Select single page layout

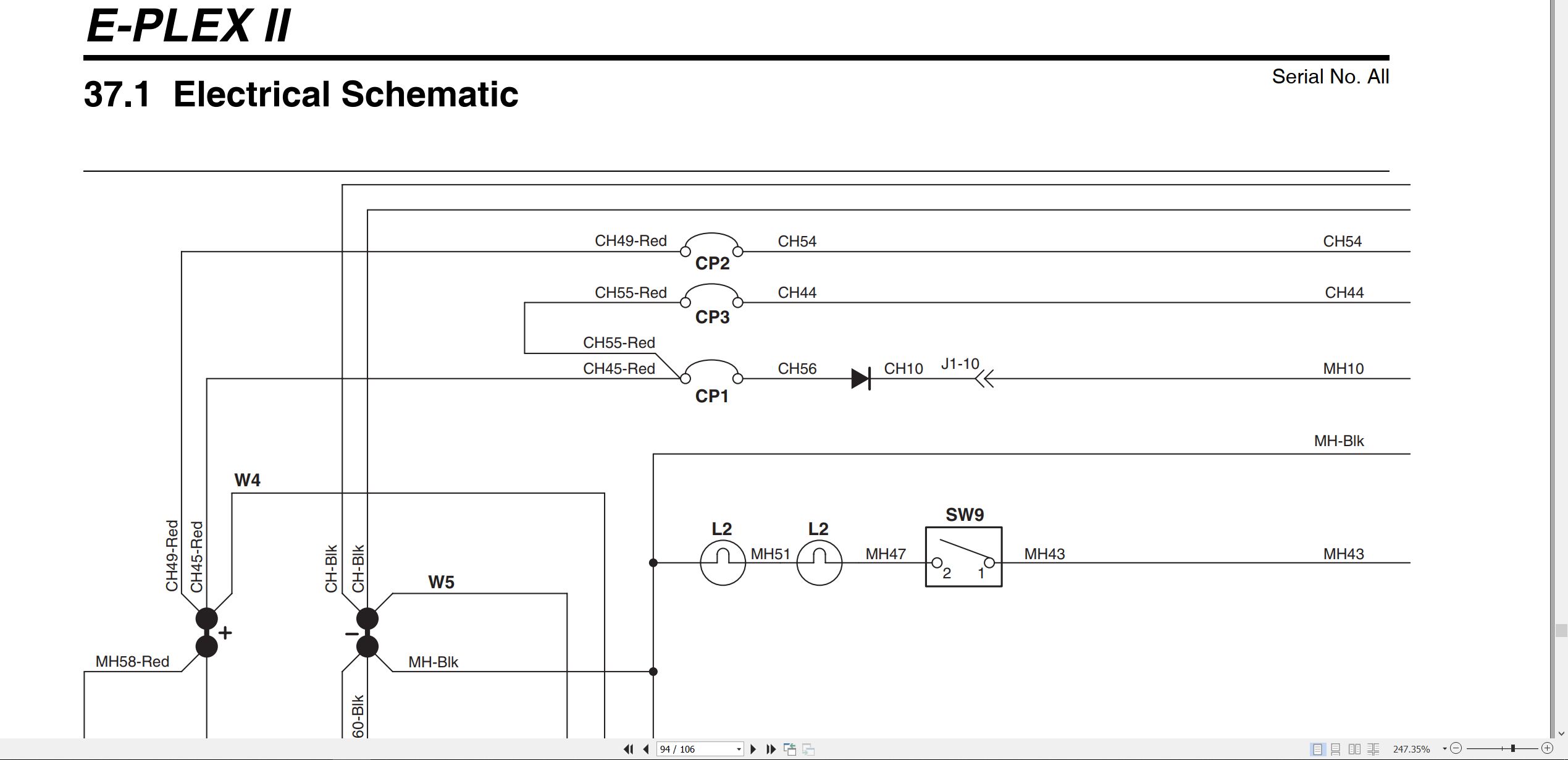[x=1317, y=749]
